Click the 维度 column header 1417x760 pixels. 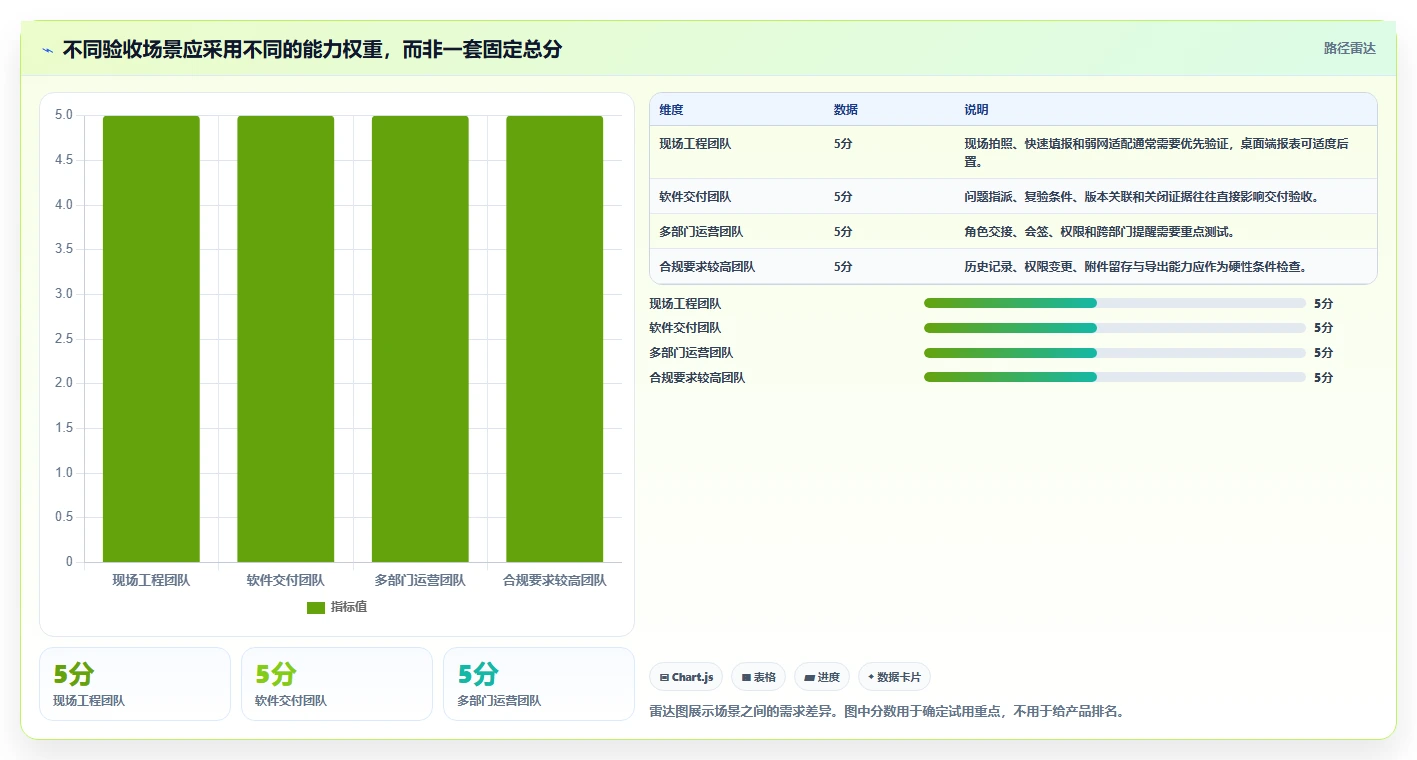pos(672,110)
